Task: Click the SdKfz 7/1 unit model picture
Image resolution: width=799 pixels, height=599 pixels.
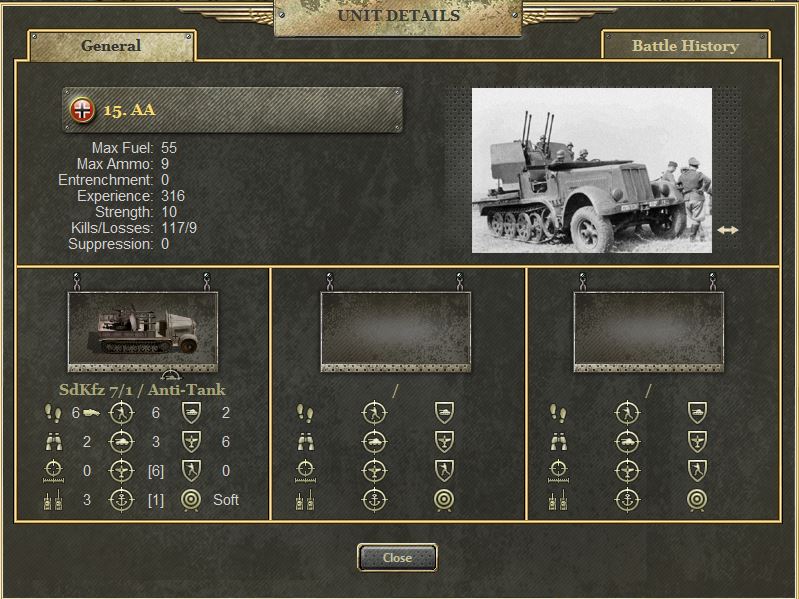Action: (143, 331)
